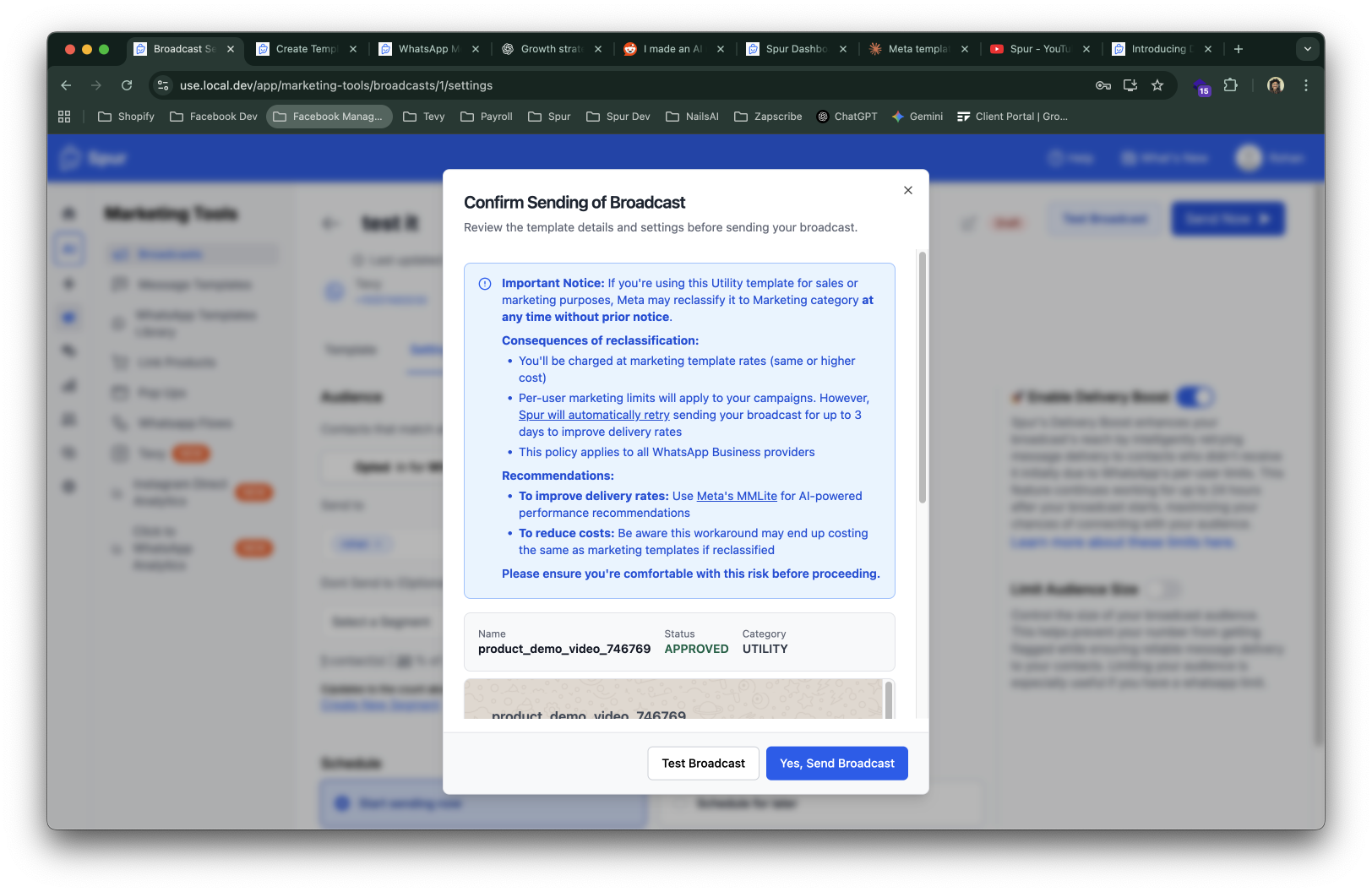
Task: Click the Test Broadcast button in dialog
Action: pyautogui.click(x=704, y=764)
